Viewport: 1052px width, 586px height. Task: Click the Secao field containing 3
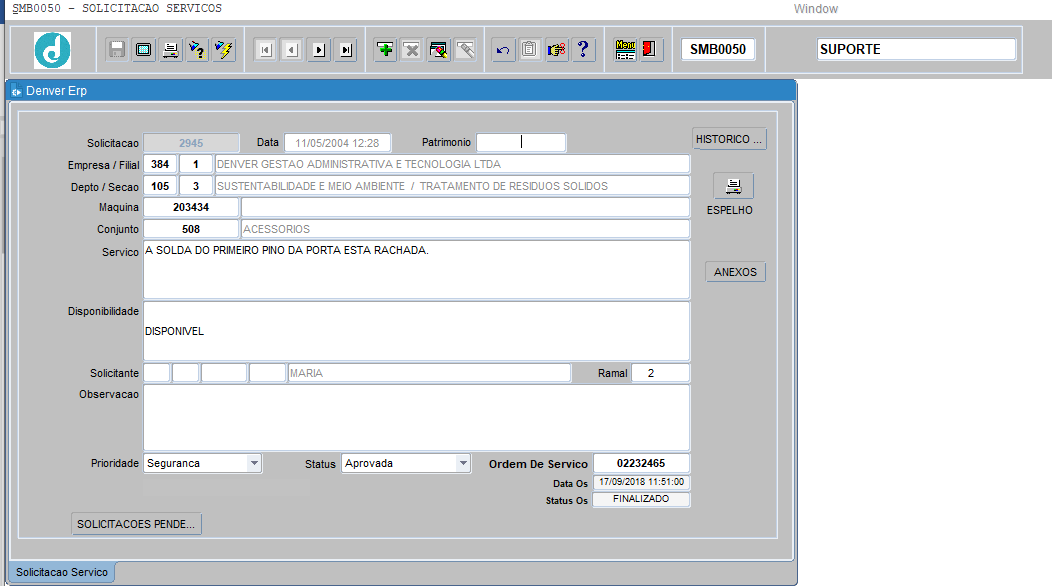pos(196,186)
